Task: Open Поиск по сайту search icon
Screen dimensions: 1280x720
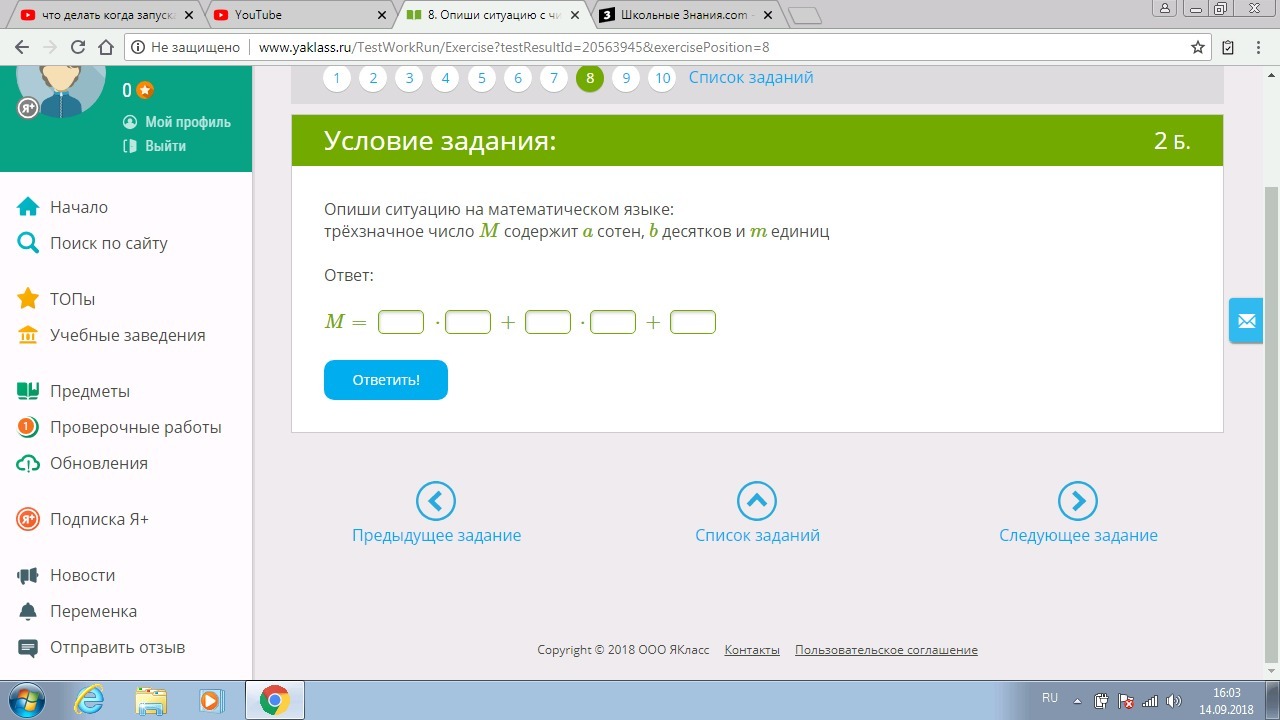Action: pyautogui.click(x=28, y=243)
